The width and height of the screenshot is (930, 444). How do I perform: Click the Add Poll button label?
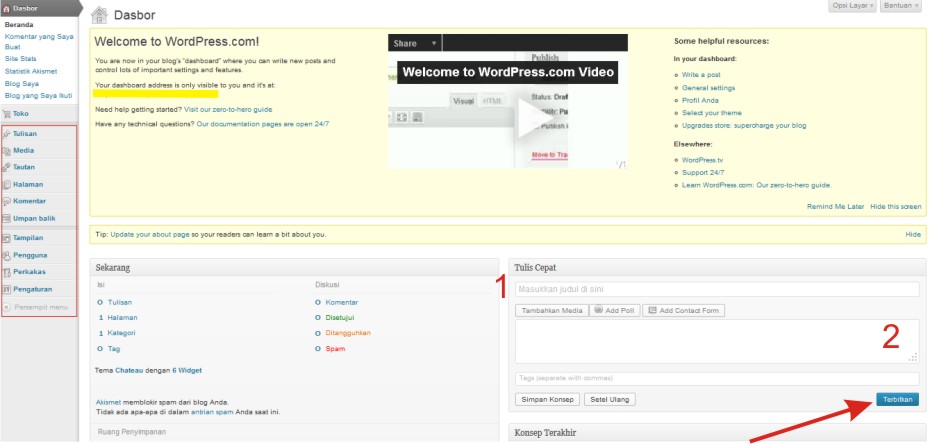[x=620, y=311]
